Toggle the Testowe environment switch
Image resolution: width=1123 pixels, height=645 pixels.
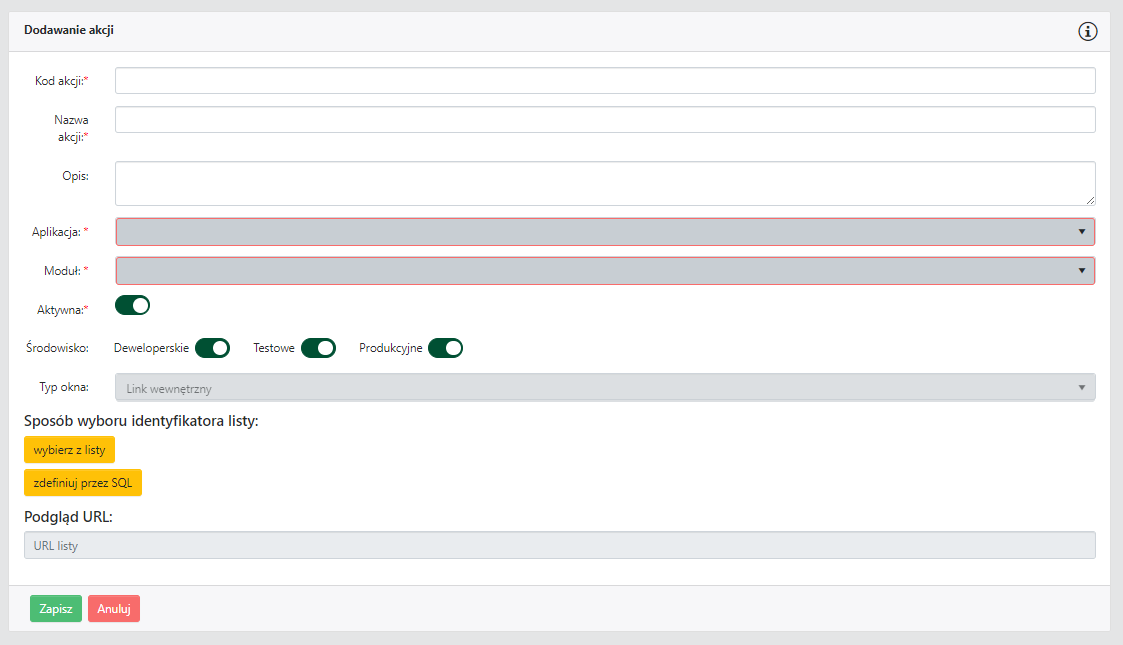click(x=318, y=348)
